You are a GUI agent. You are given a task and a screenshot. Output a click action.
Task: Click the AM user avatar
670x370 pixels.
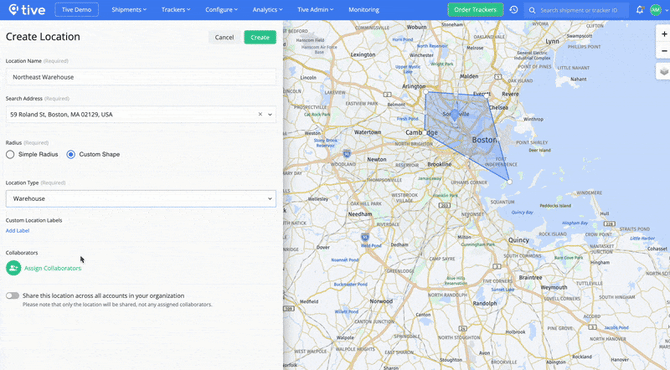coord(655,9)
